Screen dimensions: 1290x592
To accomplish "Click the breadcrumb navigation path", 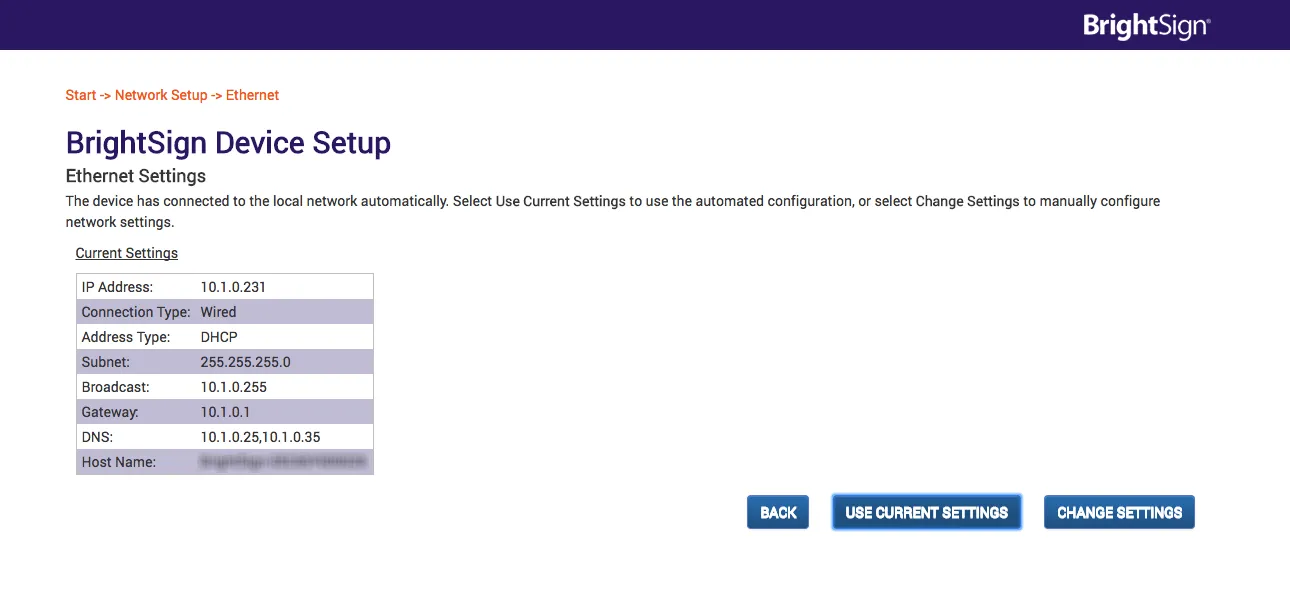I will click(x=172, y=95).
